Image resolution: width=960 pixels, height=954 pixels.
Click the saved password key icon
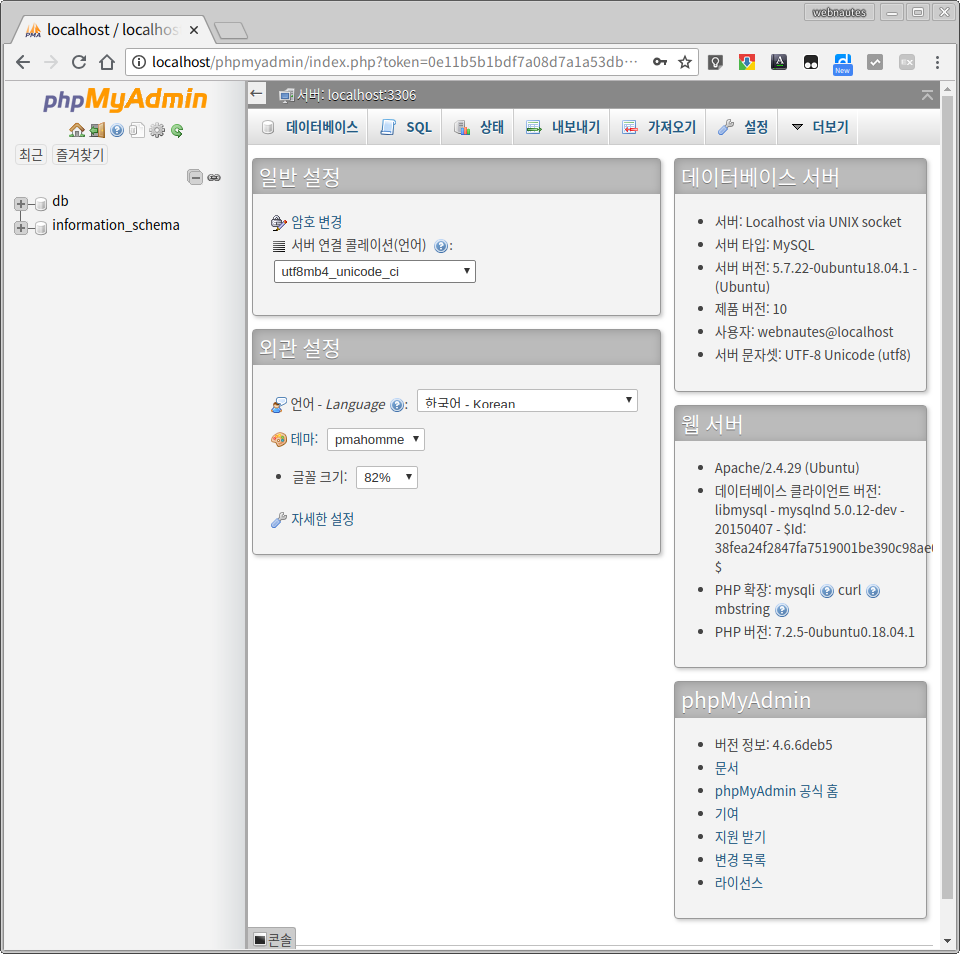pyautogui.click(x=659, y=62)
